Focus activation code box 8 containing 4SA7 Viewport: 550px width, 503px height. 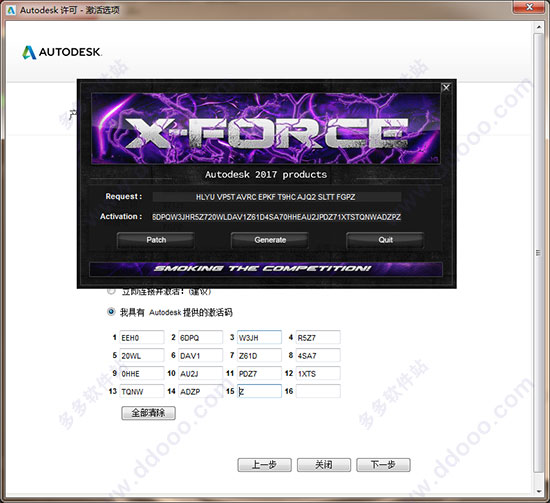pos(318,355)
